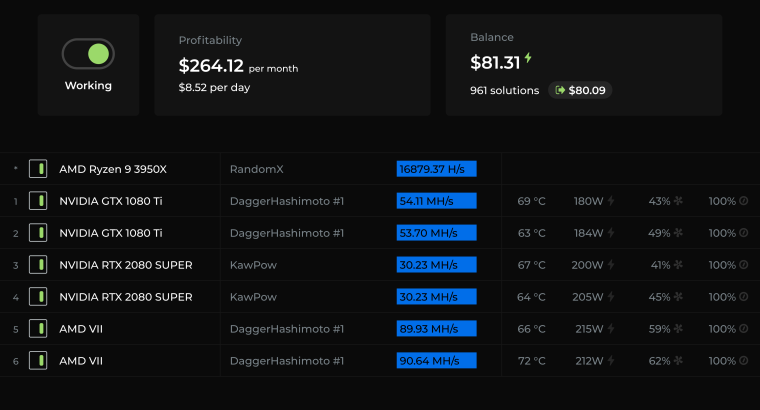Click load gauge icon in device 3 row
Viewport: 760px width, 410px height.
(744, 265)
